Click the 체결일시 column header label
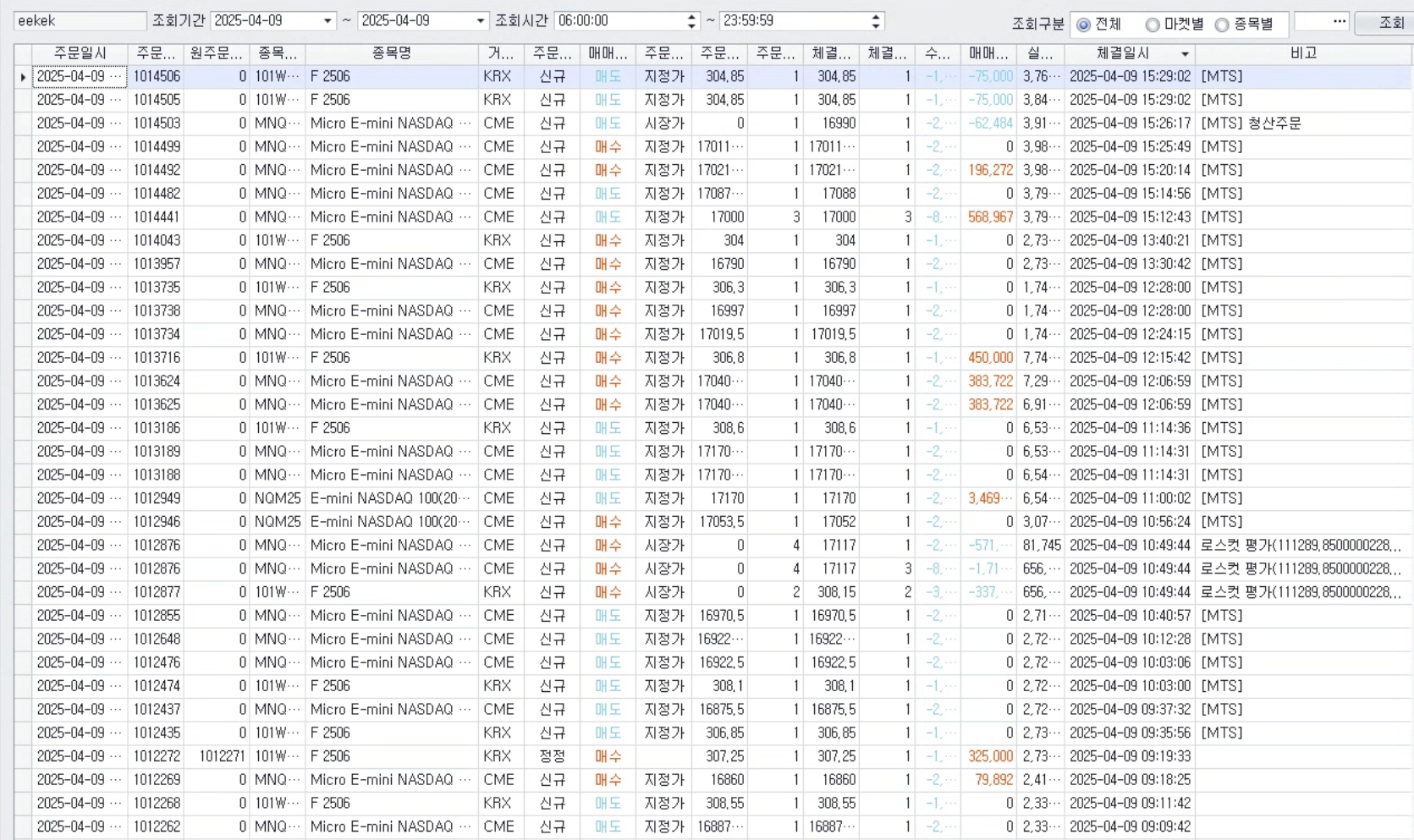Image resolution: width=1414 pixels, height=840 pixels. [x=1123, y=53]
